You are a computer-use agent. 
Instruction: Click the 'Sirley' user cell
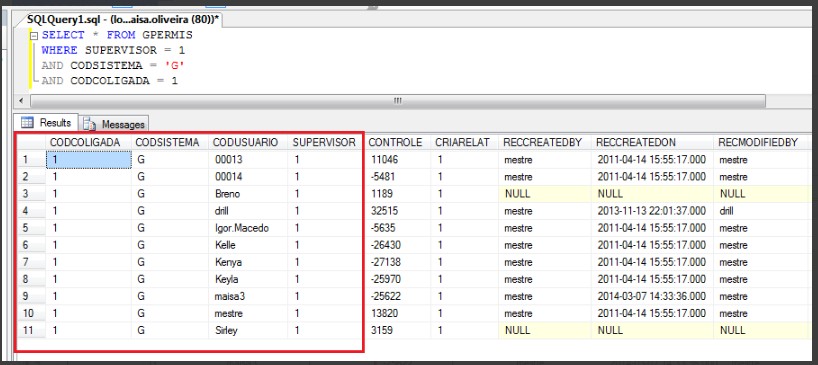coord(248,330)
